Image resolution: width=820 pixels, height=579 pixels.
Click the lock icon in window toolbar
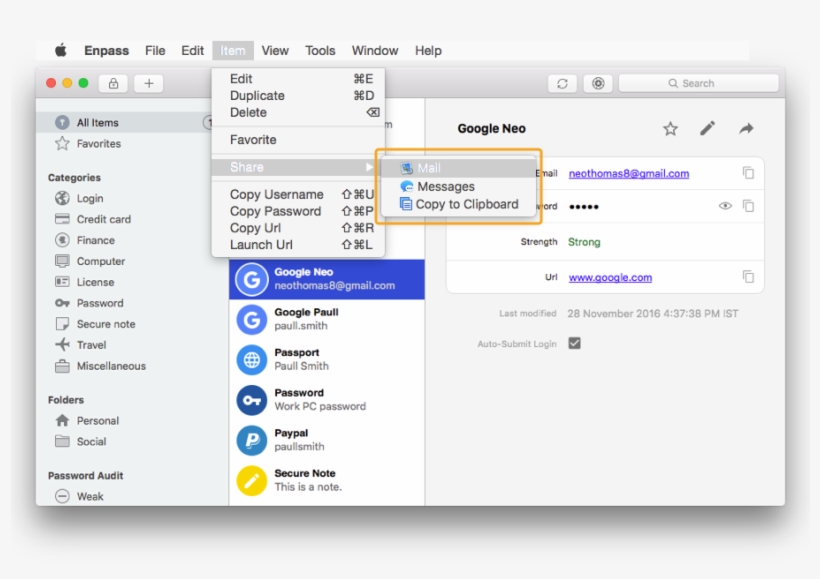[x=113, y=83]
